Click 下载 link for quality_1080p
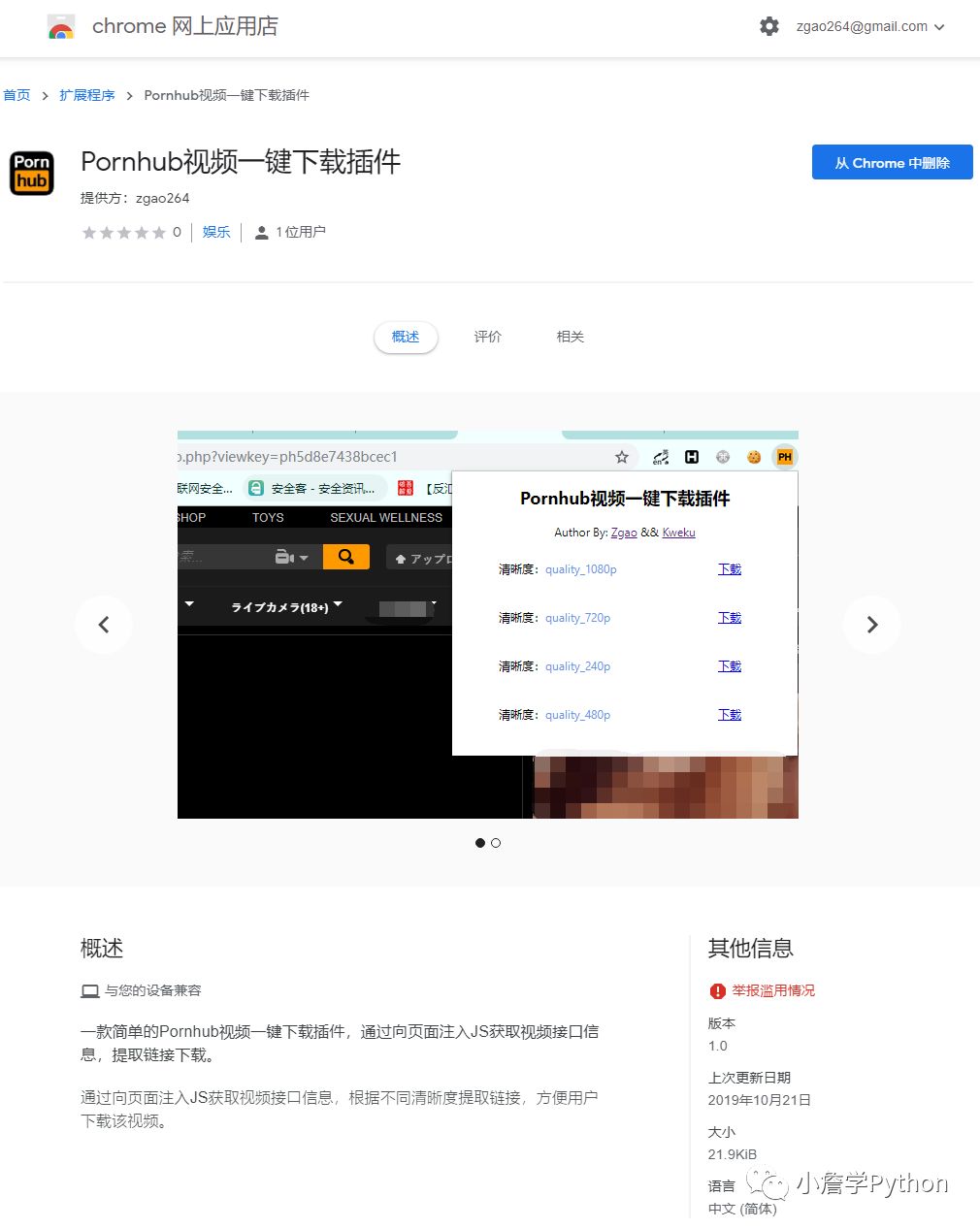The width and height of the screenshot is (980, 1229). tap(730, 569)
